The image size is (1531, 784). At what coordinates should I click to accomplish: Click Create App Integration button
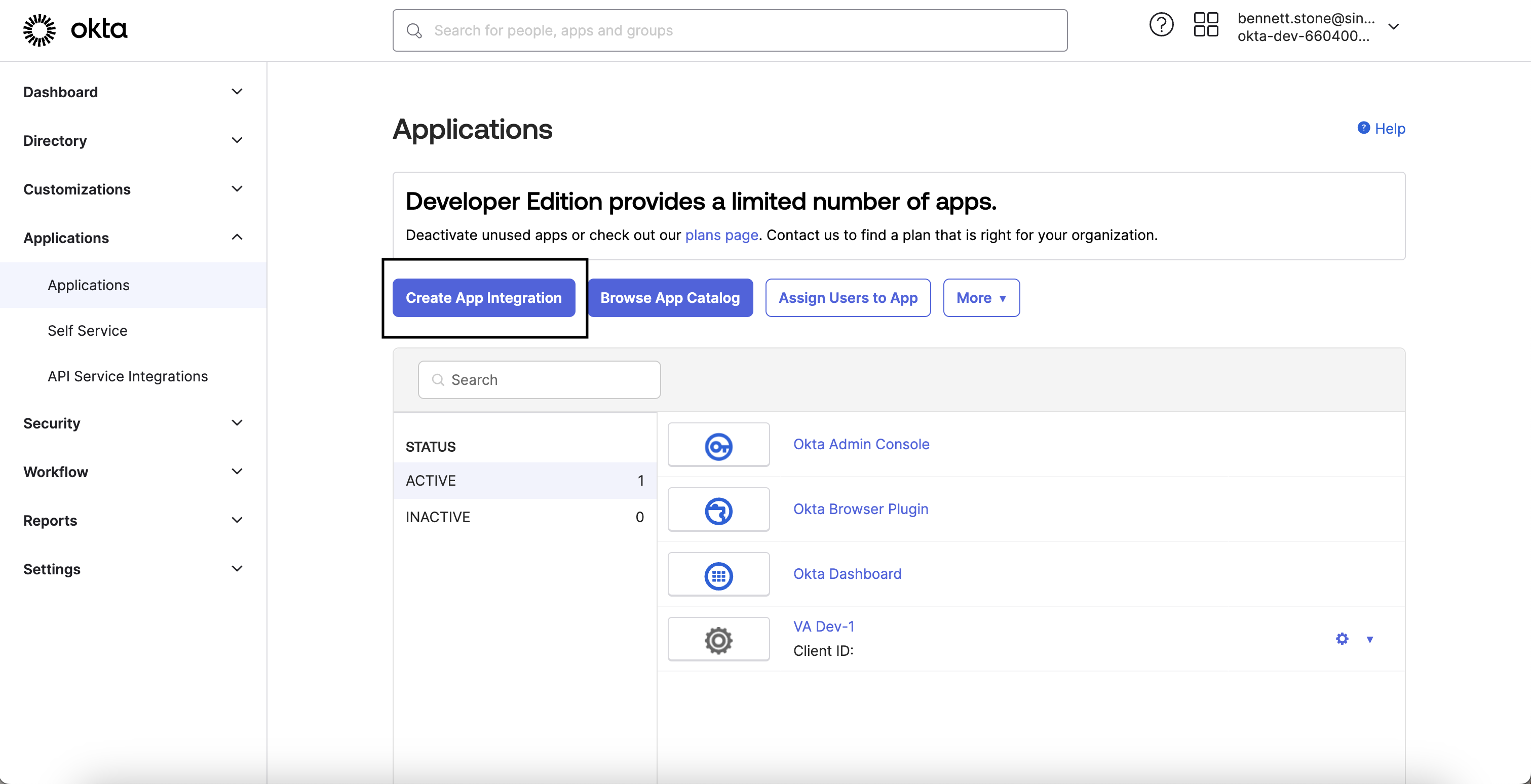(483, 298)
